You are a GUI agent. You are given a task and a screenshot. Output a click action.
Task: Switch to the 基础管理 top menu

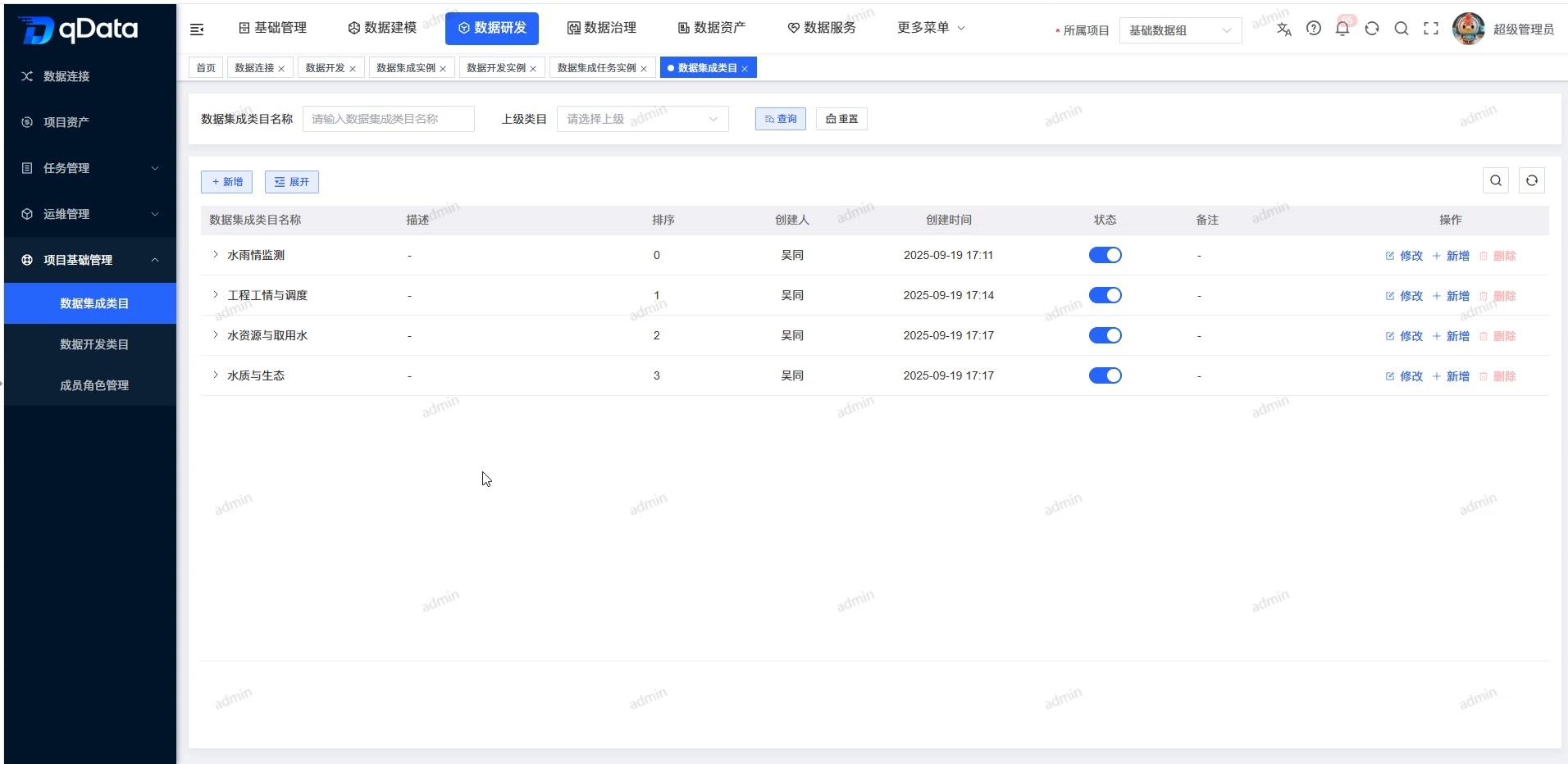click(x=272, y=28)
